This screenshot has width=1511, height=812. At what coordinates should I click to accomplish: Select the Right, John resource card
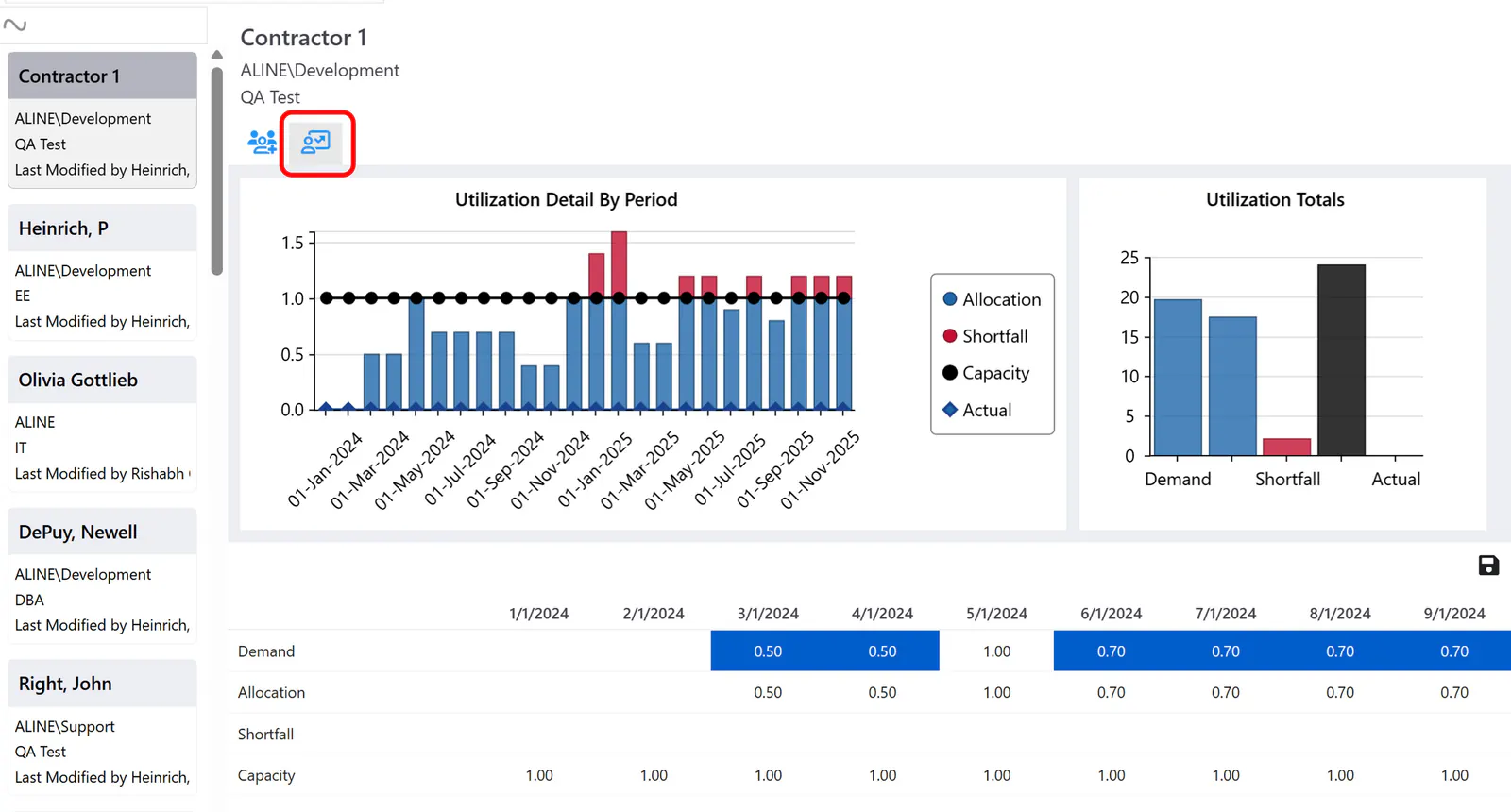click(102, 727)
